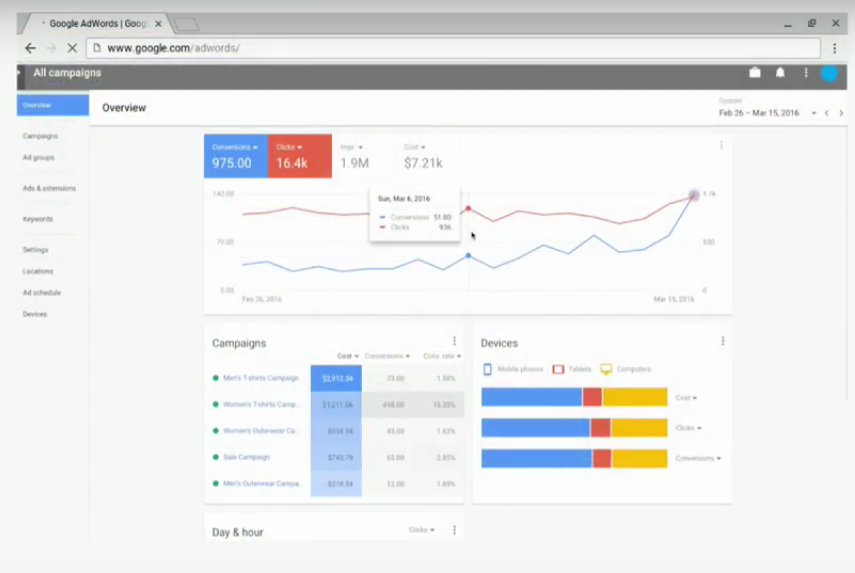Open the notifications bell icon
The height and width of the screenshot is (573, 855).
coord(780,73)
